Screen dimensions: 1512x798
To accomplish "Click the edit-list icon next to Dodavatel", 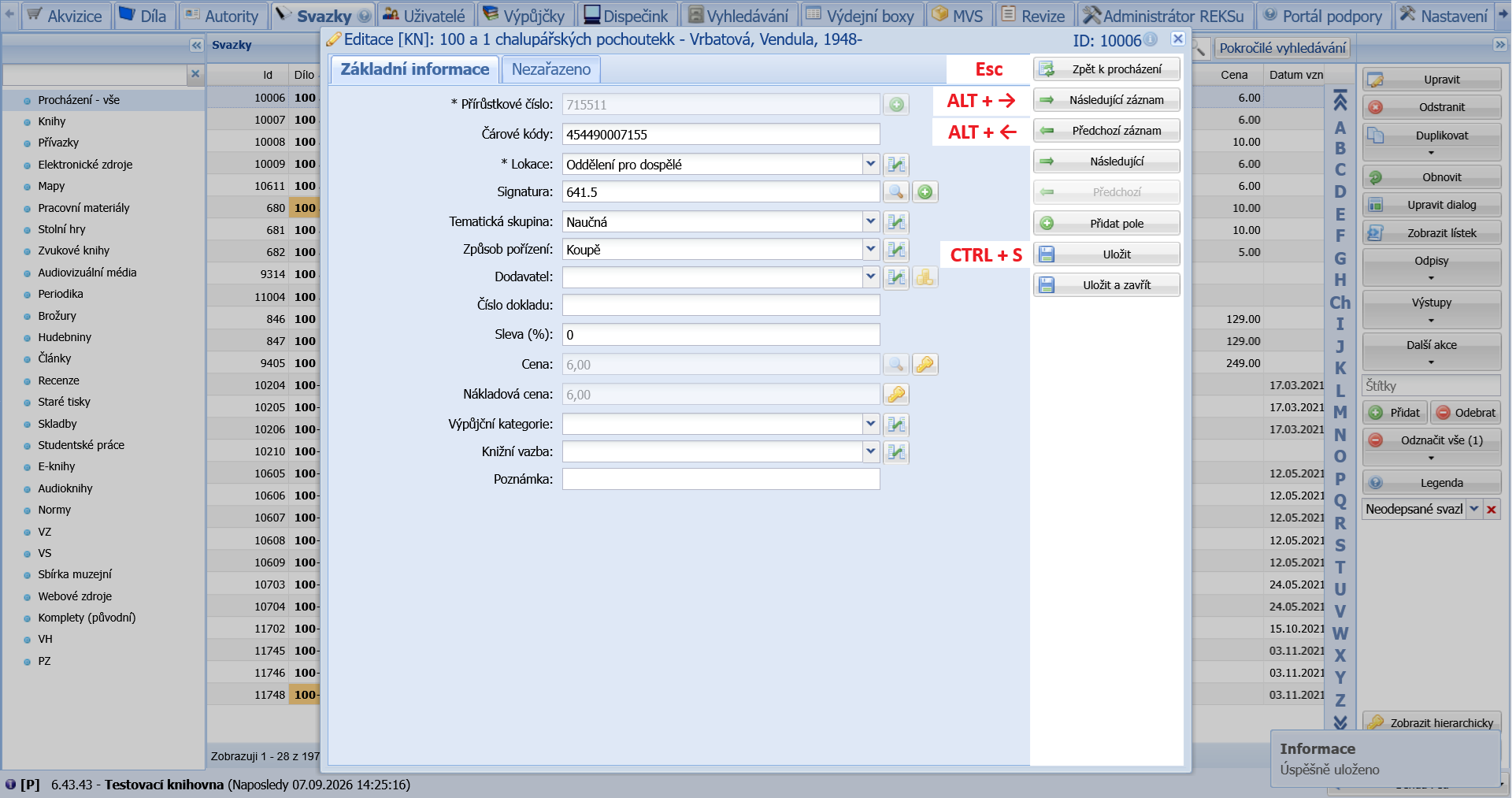I will click(896, 277).
